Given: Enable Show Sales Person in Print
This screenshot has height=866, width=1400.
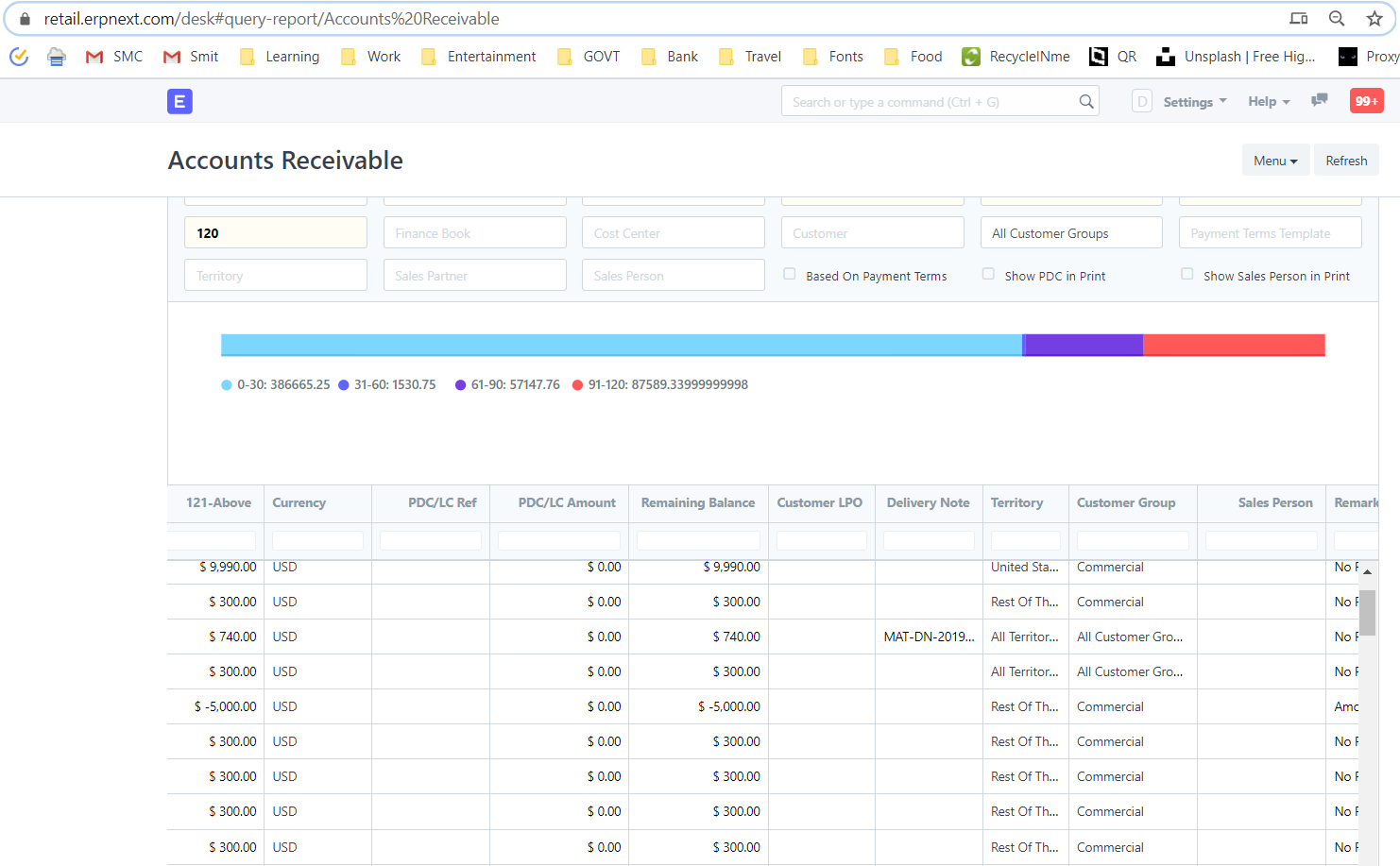Looking at the screenshot, I should (x=1187, y=273).
